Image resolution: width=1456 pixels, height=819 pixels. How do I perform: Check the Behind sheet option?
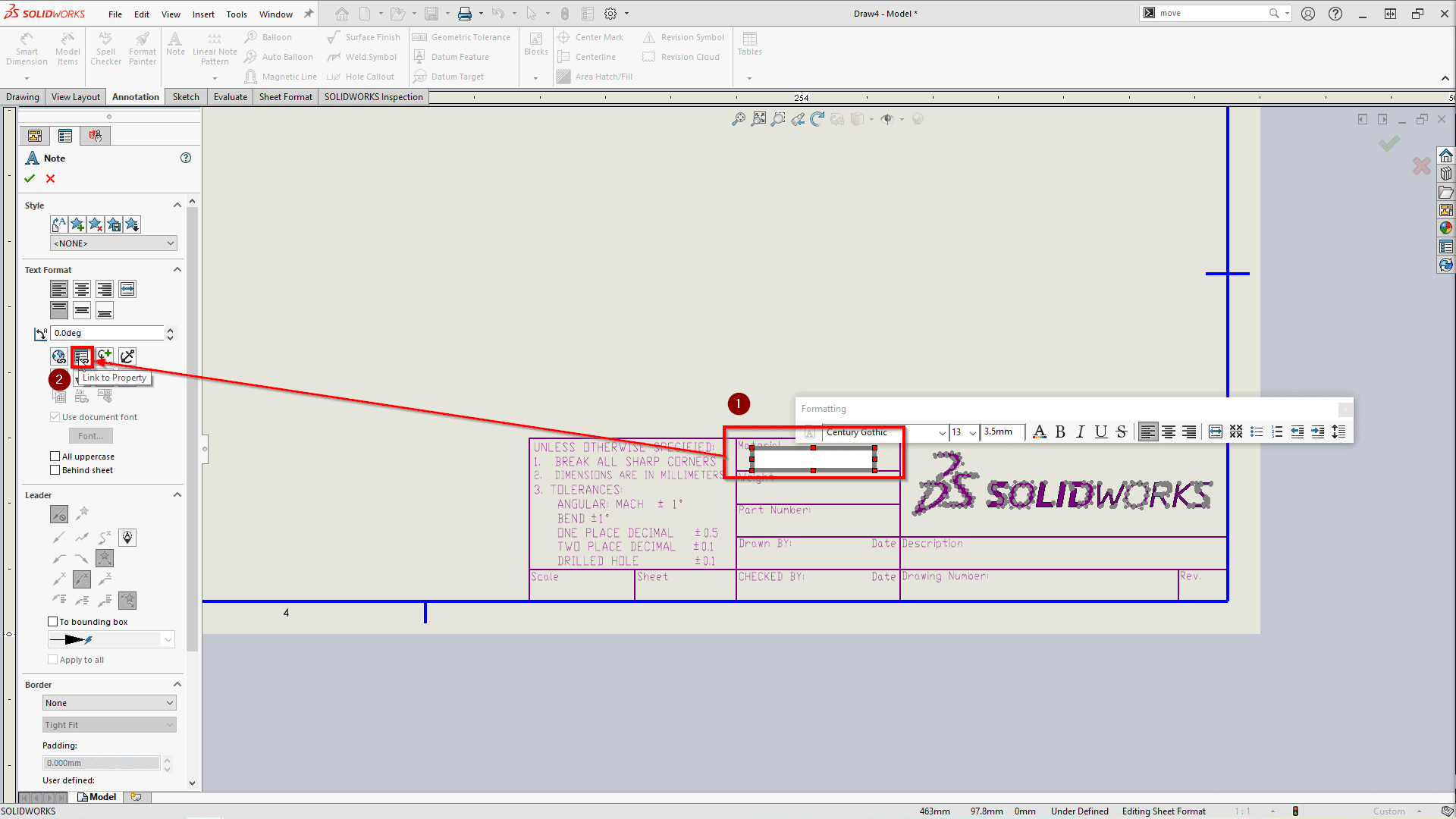point(55,470)
